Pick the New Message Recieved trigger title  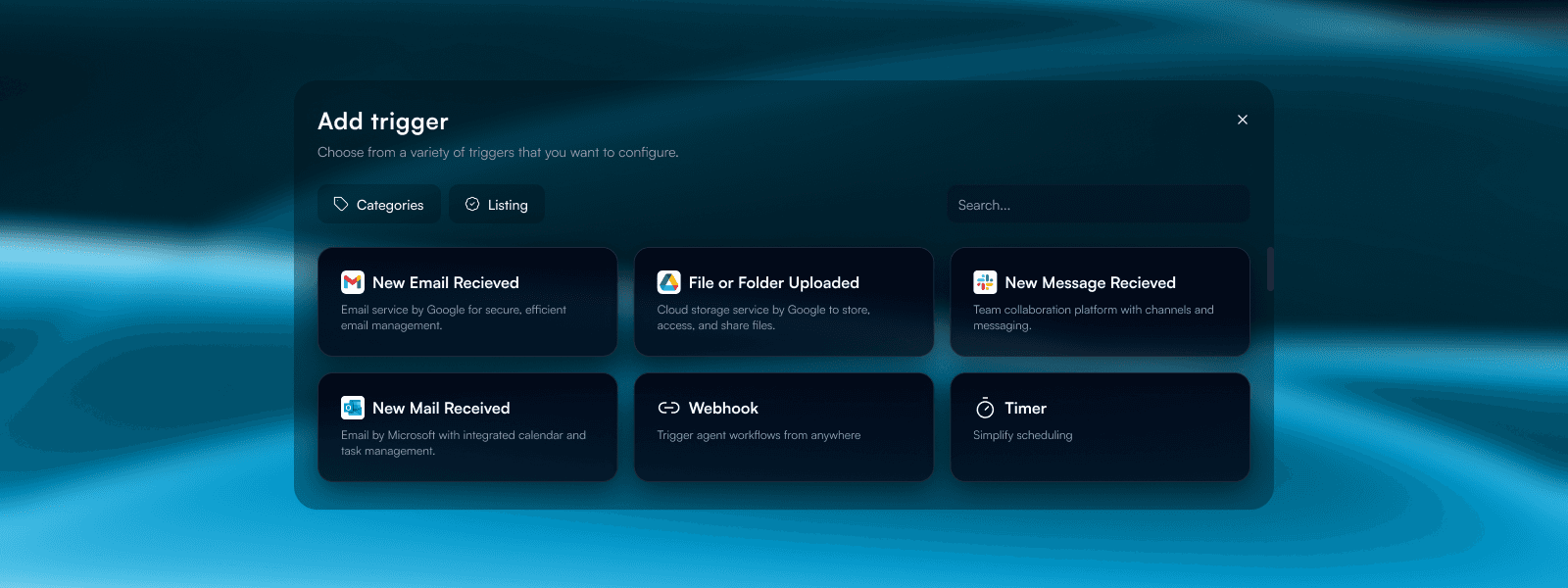click(1090, 282)
